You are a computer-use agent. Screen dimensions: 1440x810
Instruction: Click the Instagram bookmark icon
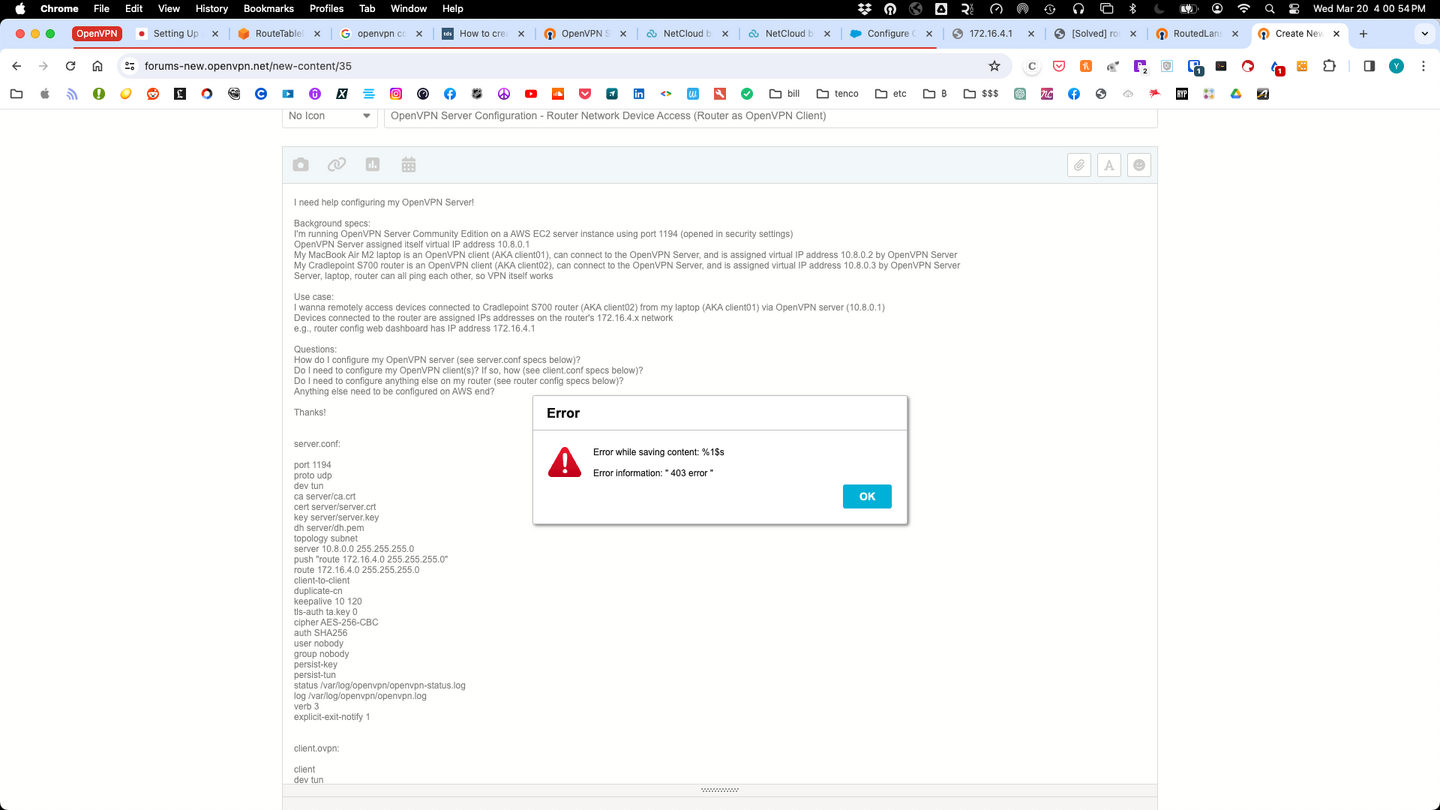click(x=396, y=94)
